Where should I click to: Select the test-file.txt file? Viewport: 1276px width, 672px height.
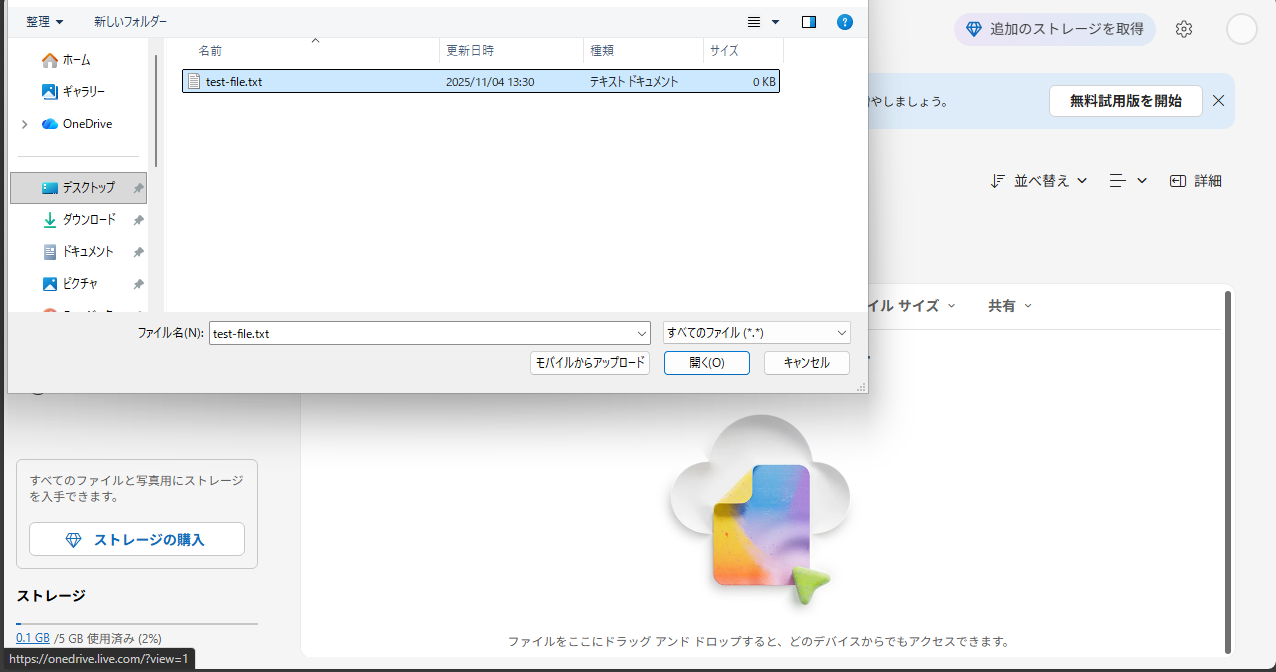click(234, 82)
